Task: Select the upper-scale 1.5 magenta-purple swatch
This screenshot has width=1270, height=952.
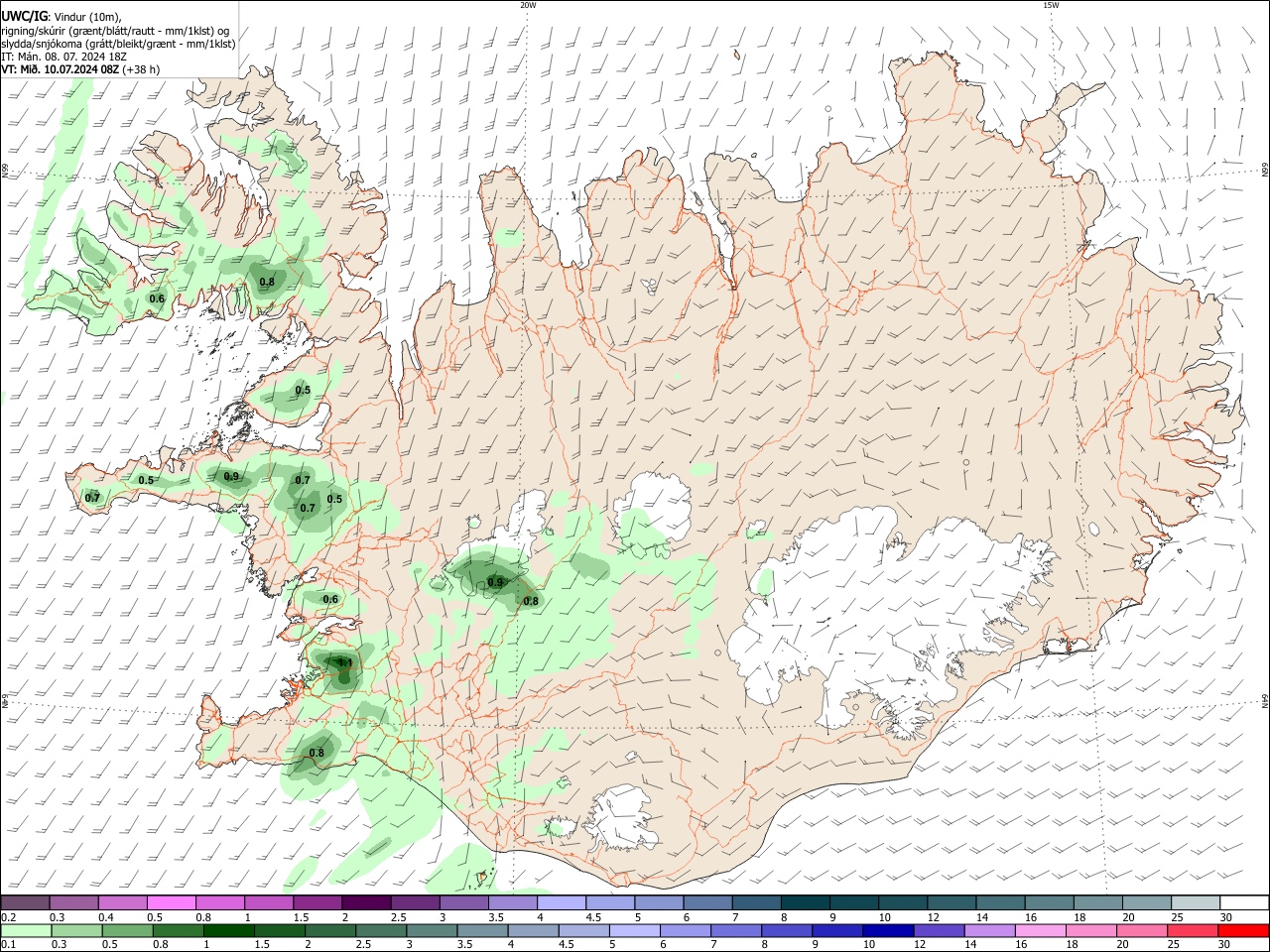Action: click(x=318, y=903)
